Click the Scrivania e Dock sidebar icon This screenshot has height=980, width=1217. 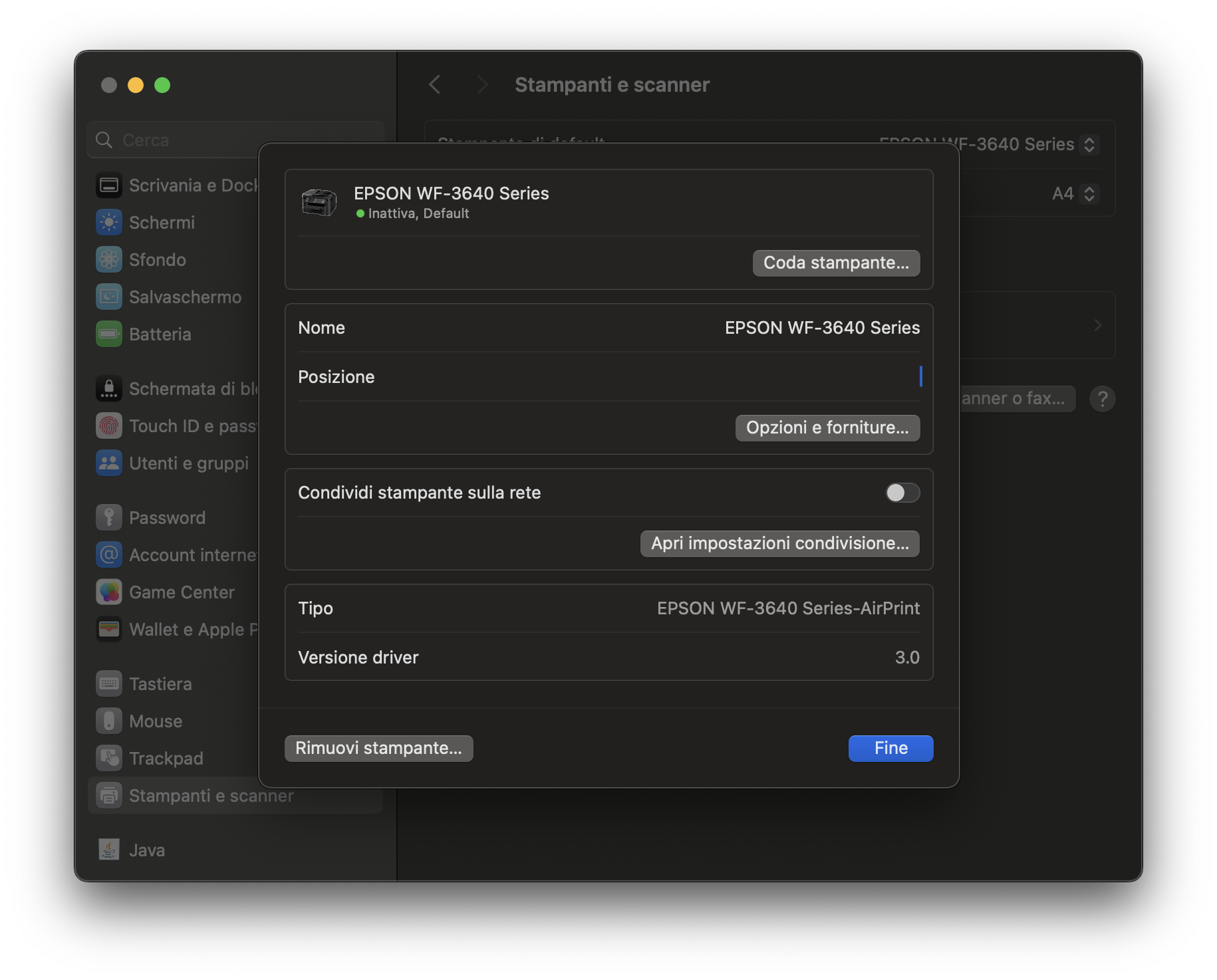tap(109, 185)
